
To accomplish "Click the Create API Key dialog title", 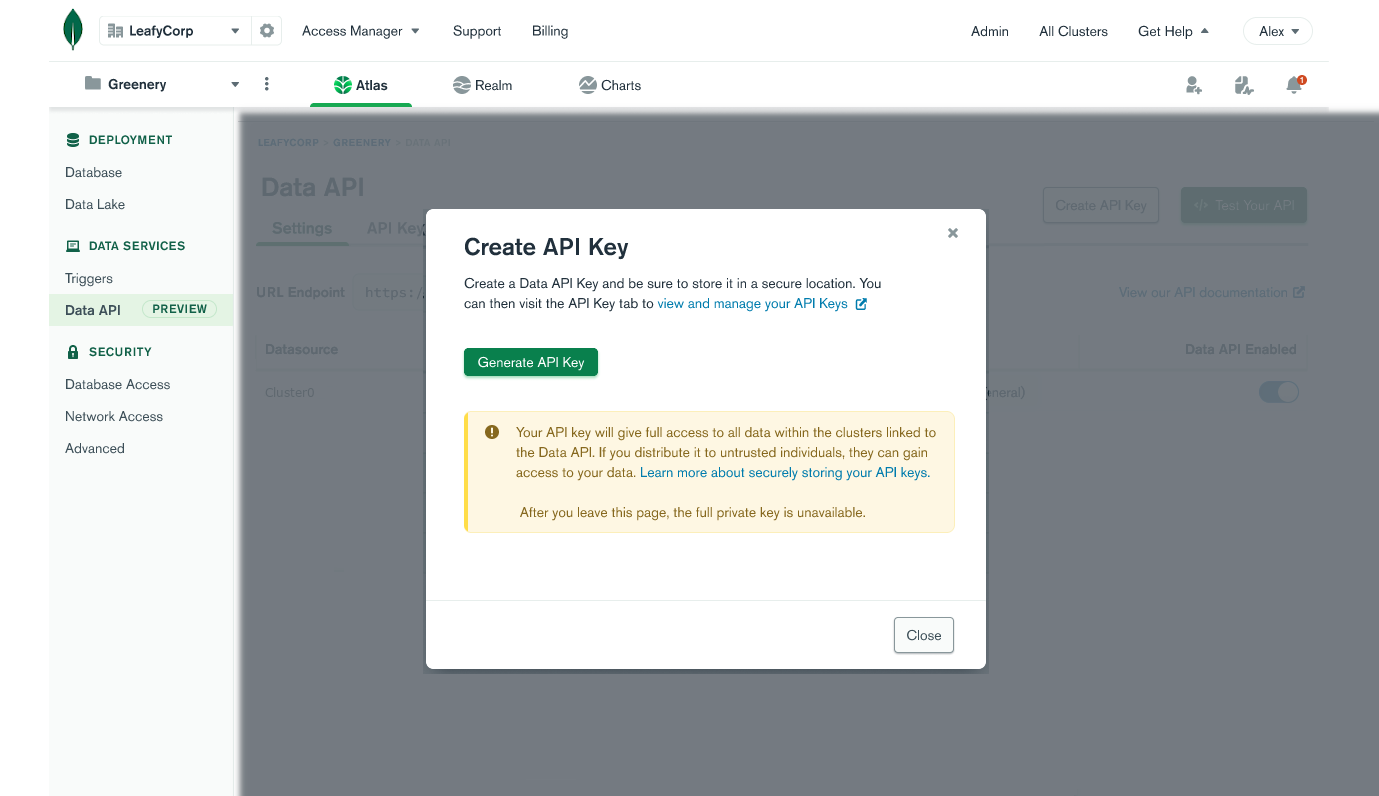I will (x=546, y=247).
